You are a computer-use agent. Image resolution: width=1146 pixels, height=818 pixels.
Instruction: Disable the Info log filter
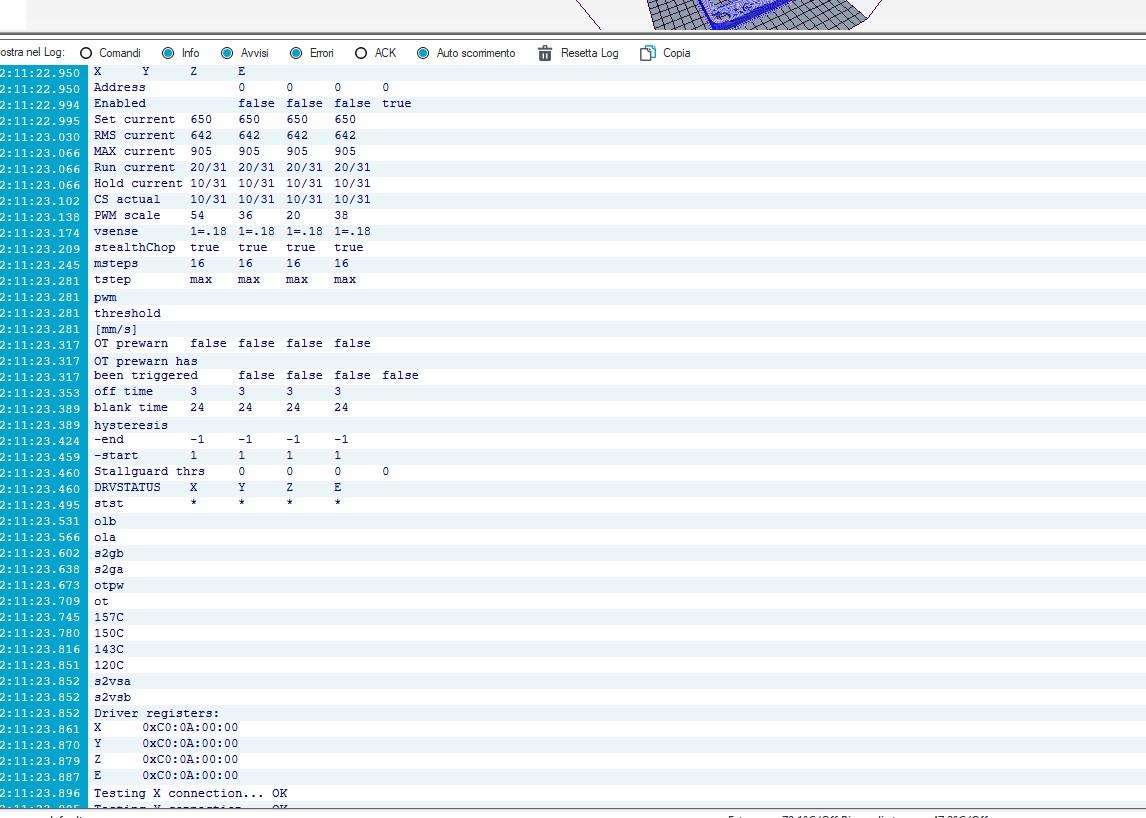click(x=168, y=53)
